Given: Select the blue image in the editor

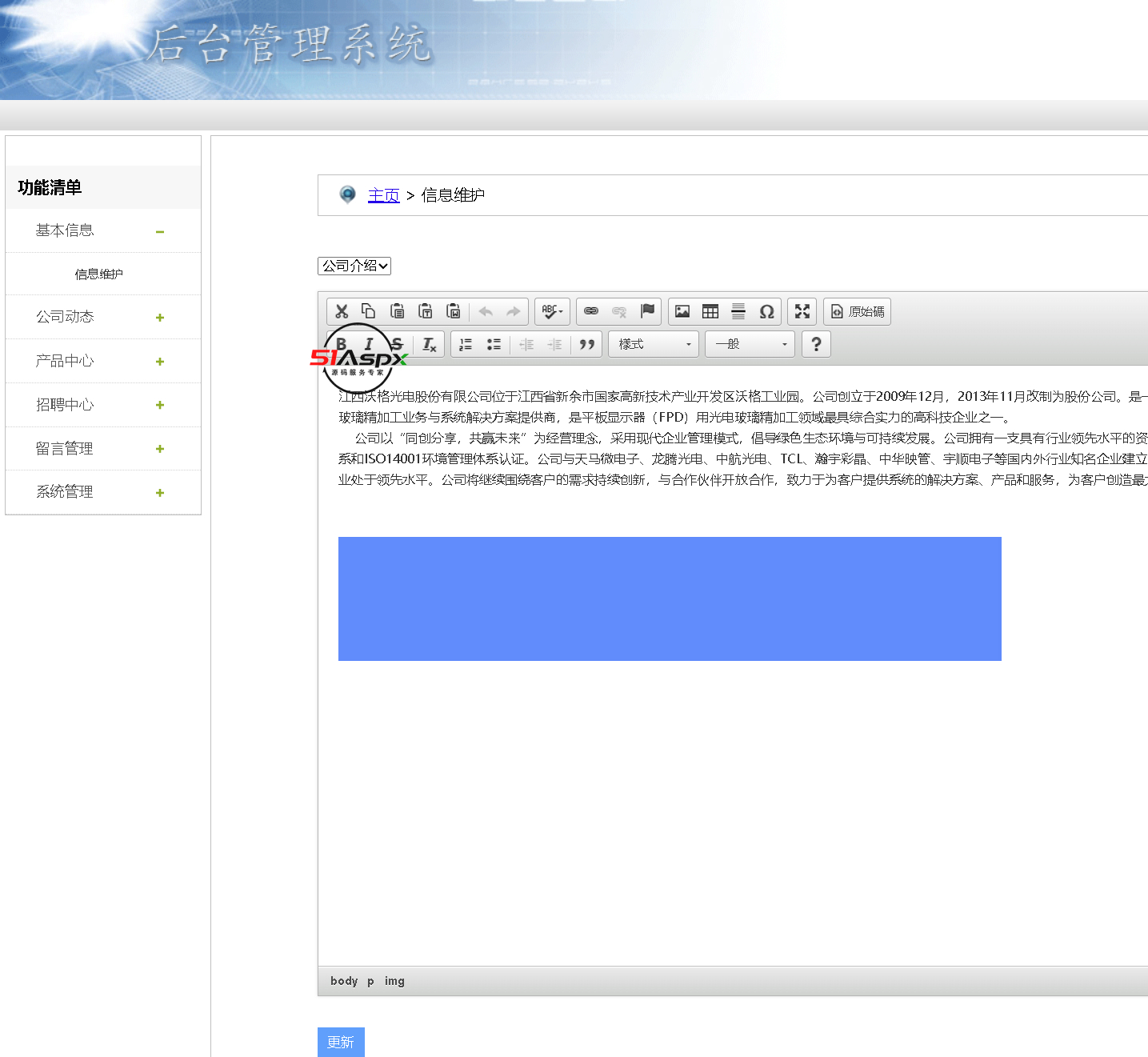Looking at the screenshot, I should point(670,599).
